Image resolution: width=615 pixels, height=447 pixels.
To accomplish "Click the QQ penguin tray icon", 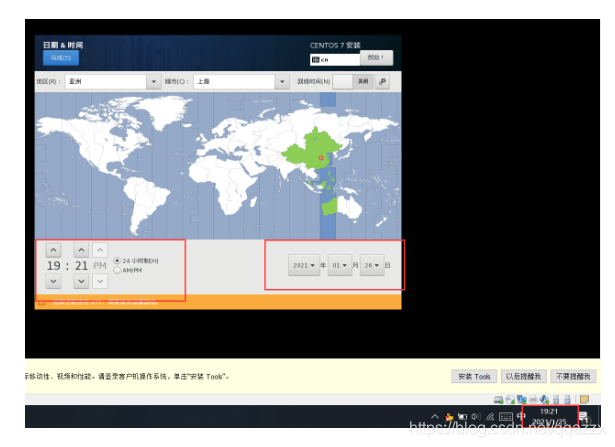I will tap(449, 416).
